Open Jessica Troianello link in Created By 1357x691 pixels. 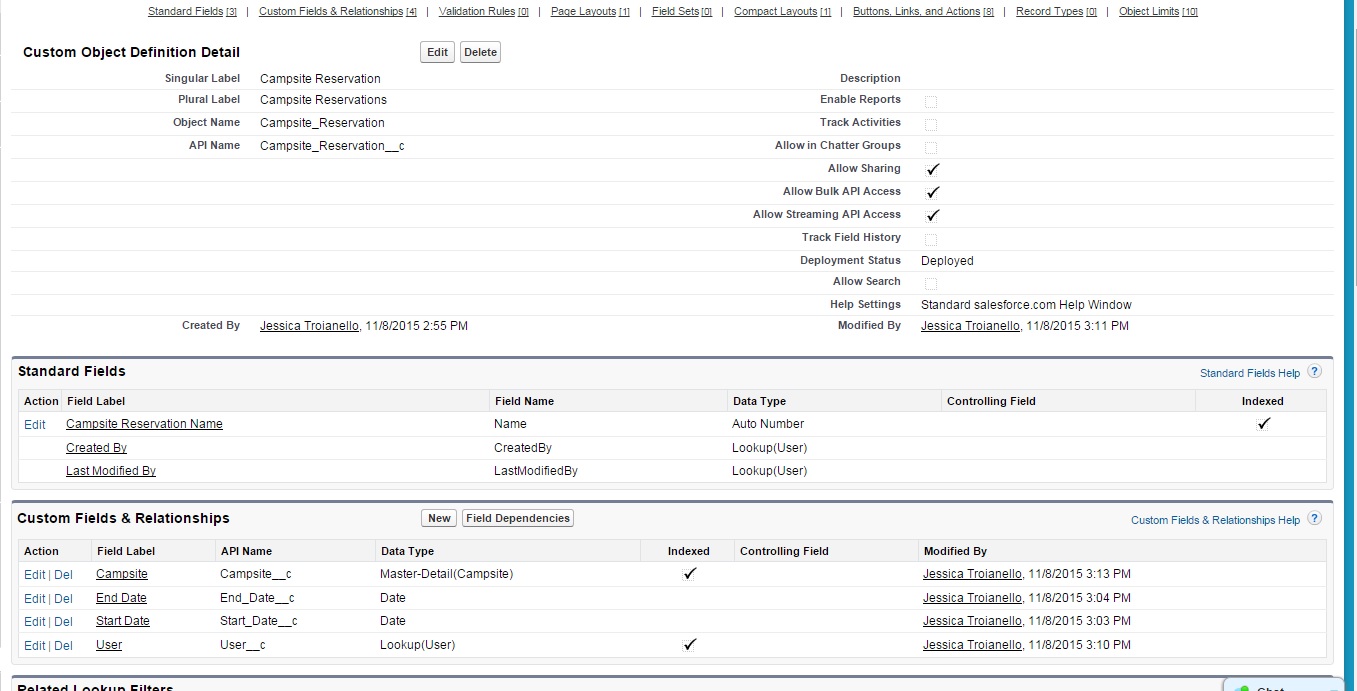309,326
